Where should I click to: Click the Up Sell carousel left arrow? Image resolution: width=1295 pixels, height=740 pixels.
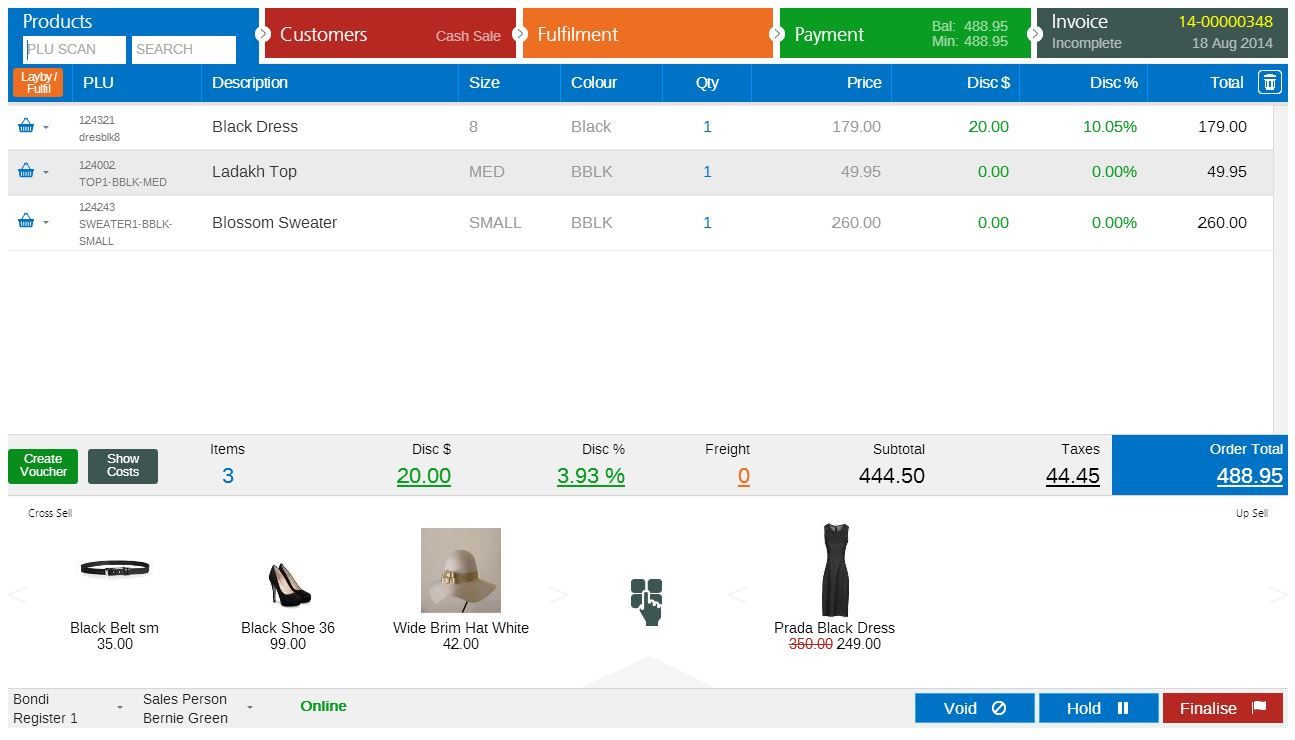coord(738,593)
